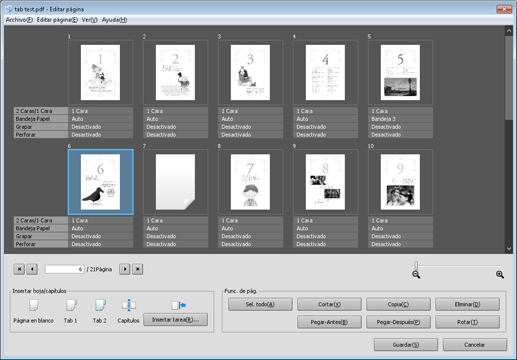This screenshot has width=517, height=360.
Task: Select page 2 thumbnail
Action: click(x=175, y=72)
